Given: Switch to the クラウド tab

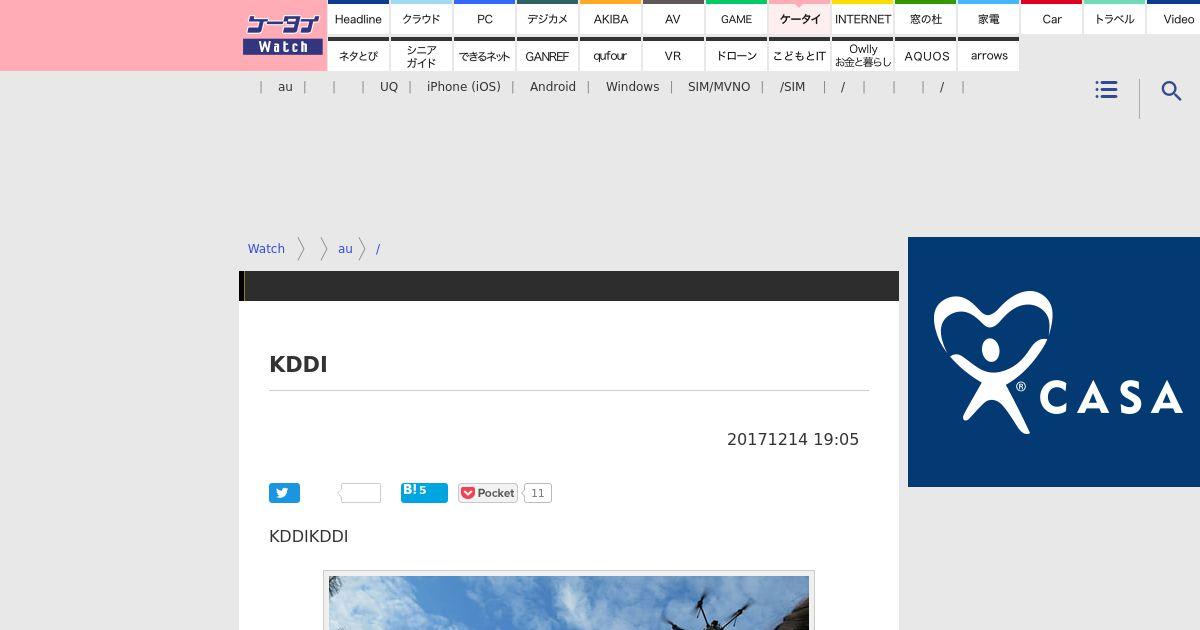Looking at the screenshot, I should tap(421, 18).
